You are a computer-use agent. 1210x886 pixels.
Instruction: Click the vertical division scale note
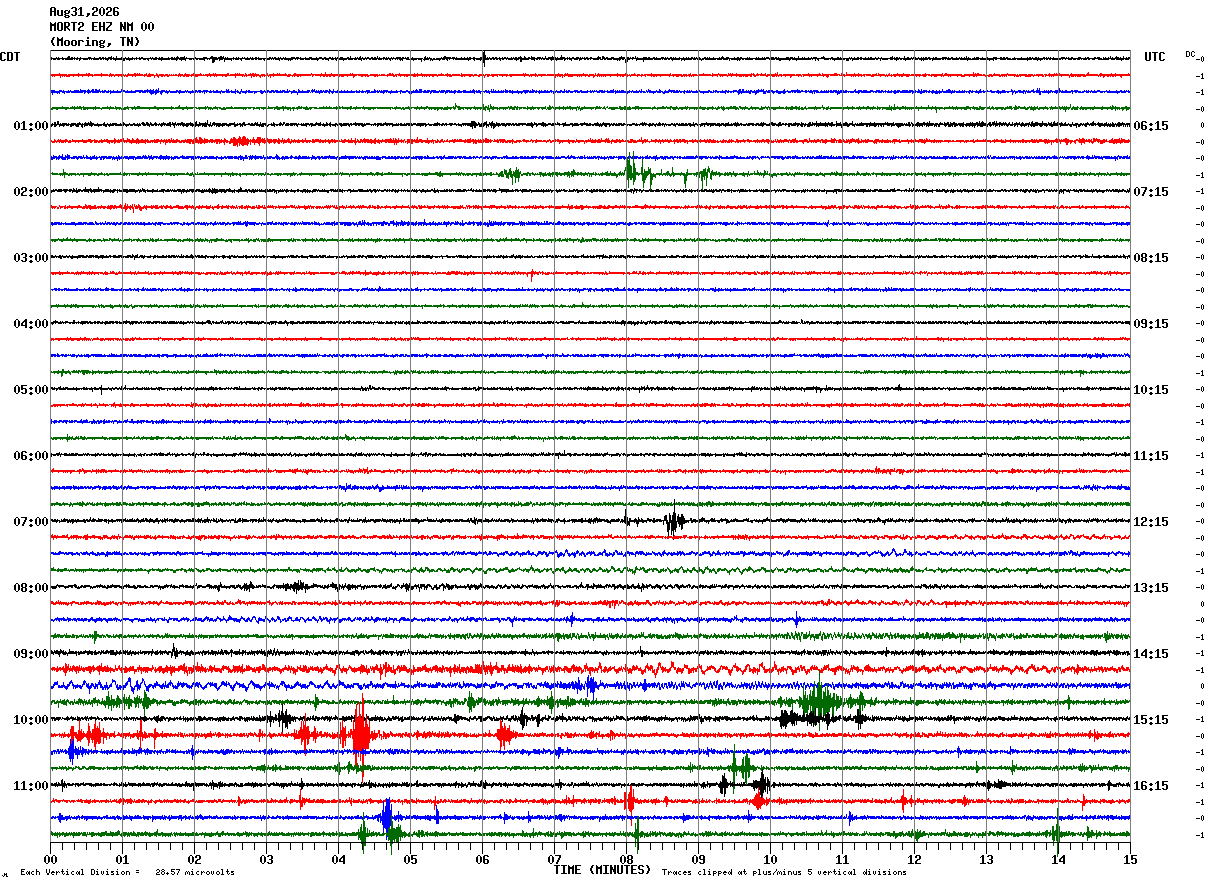coord(127,872)
